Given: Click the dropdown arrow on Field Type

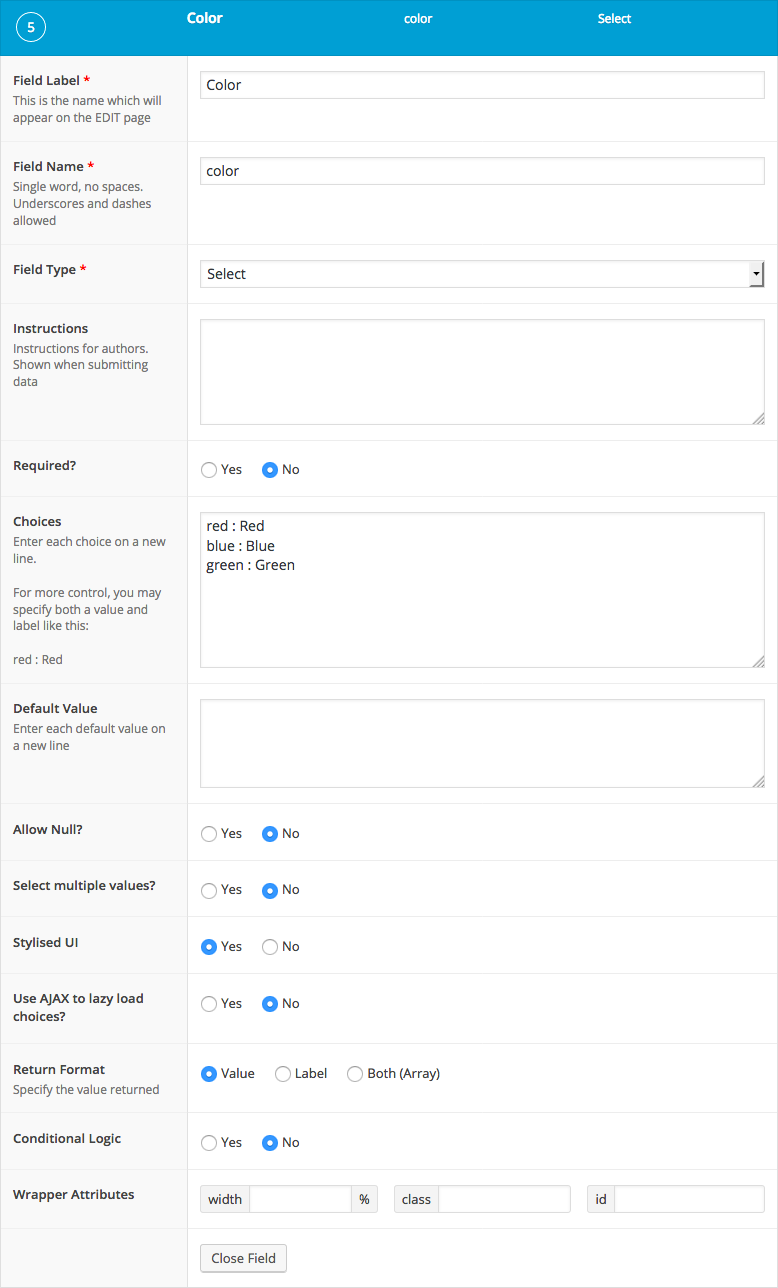Looking at the screenshot, I should [x=757, y=273].
